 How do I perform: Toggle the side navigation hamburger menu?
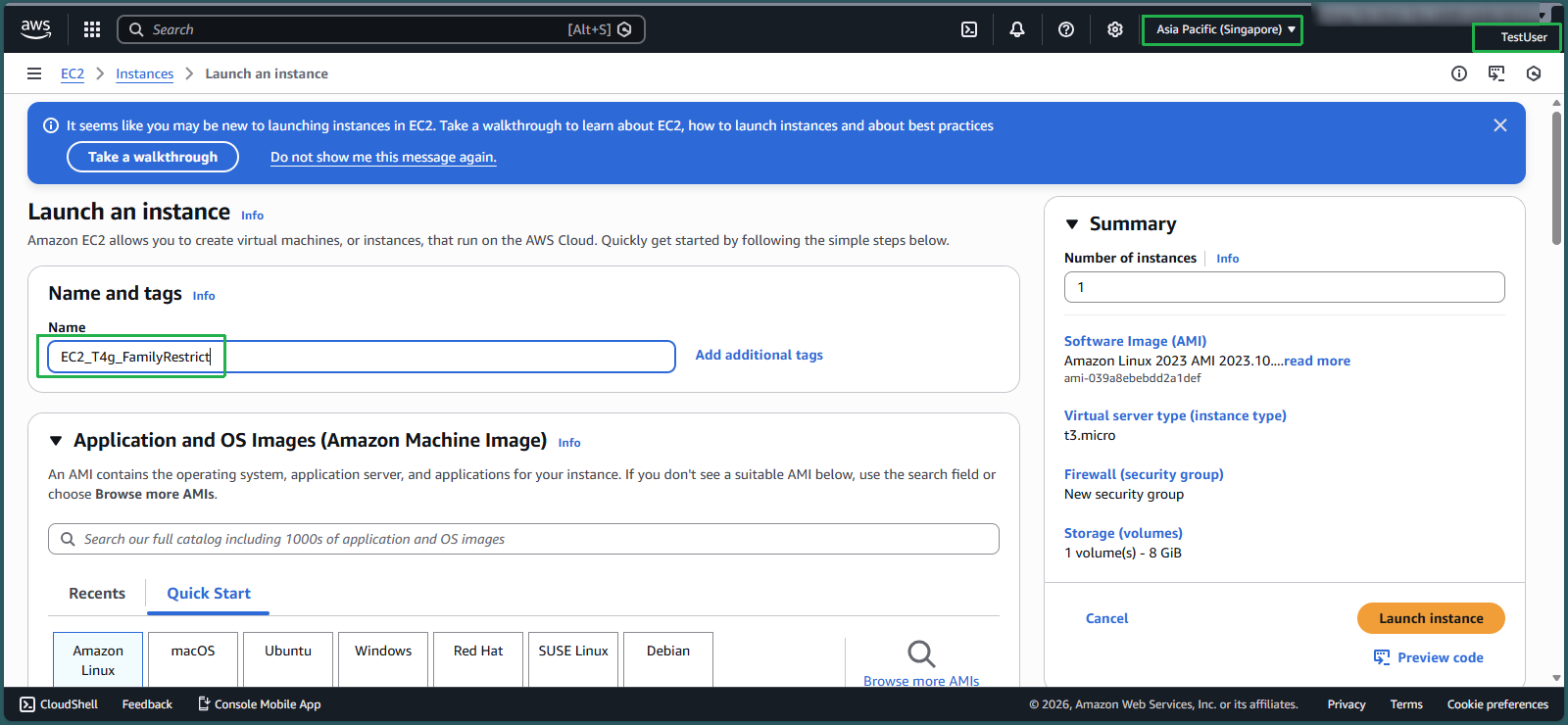pos(34,73)
